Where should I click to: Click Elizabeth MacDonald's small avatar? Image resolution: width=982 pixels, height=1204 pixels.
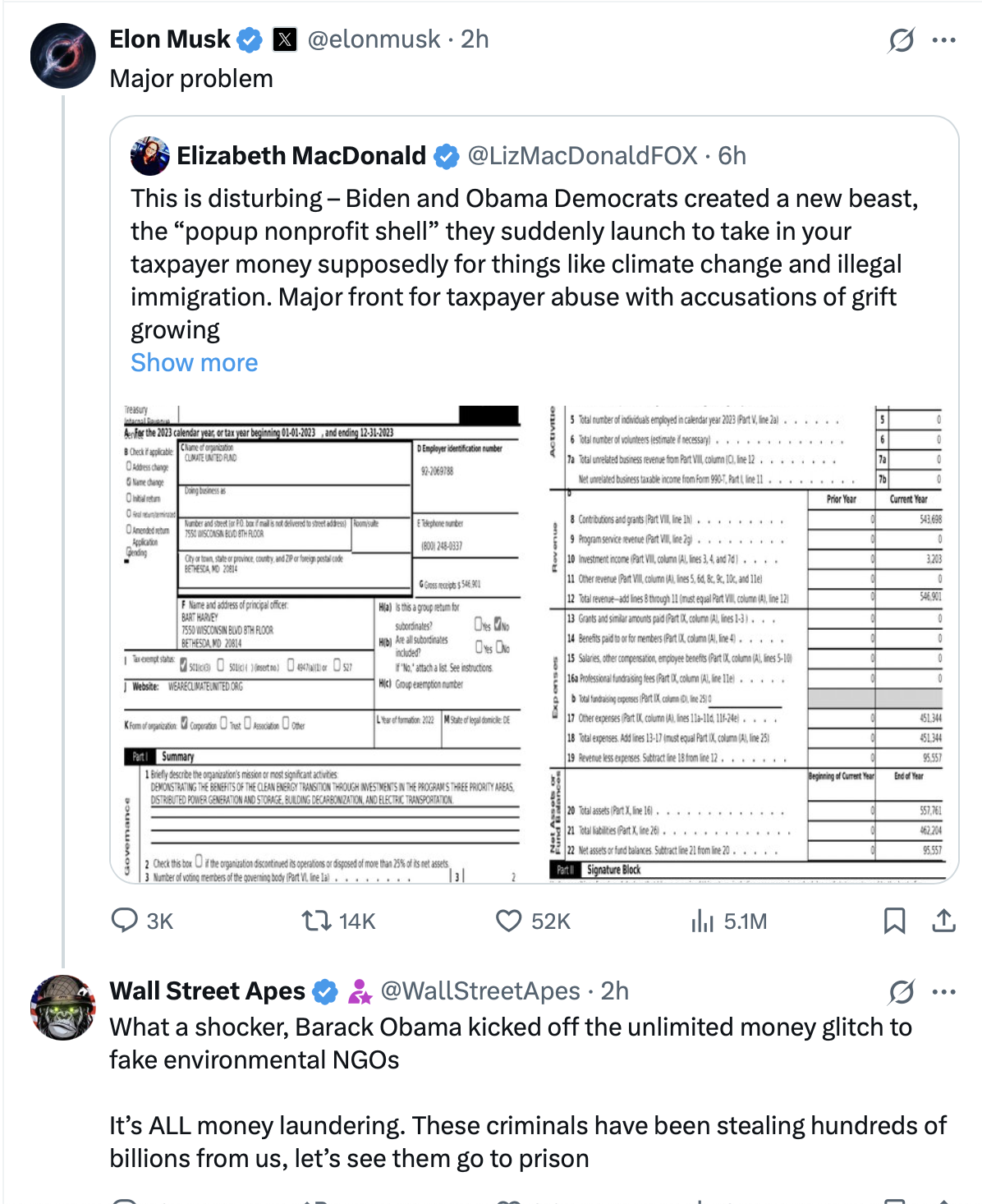149,156
